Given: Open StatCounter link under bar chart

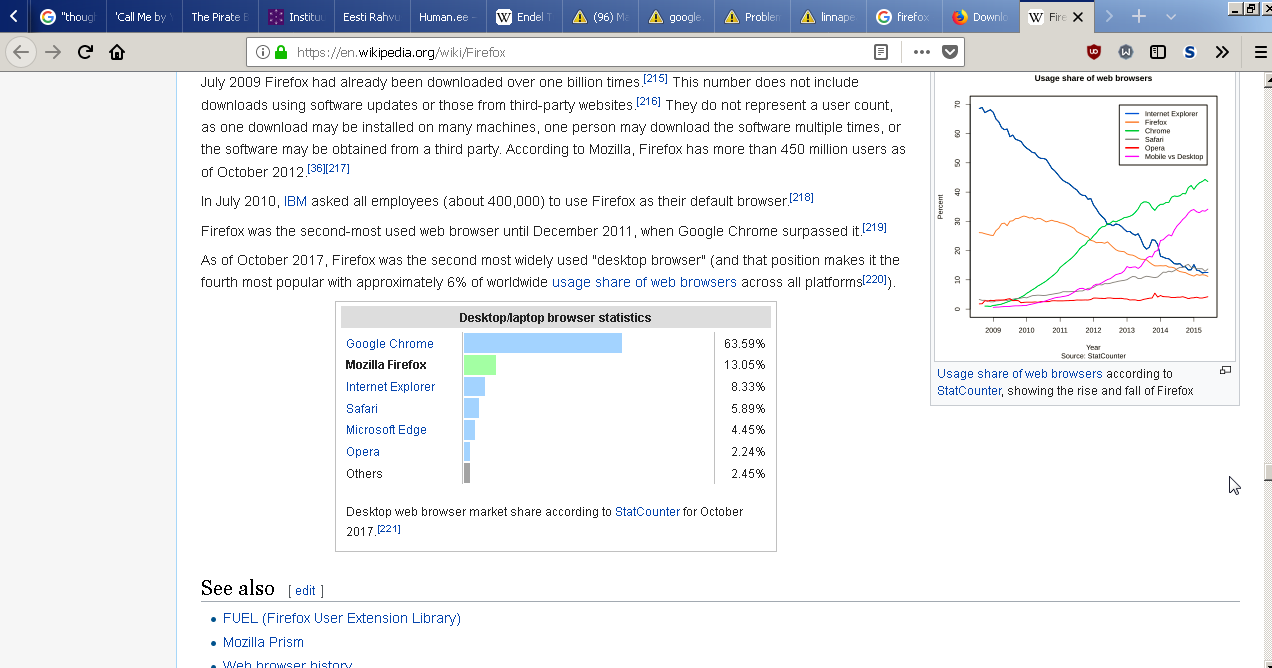Looking at the screenshot, I should 647,511.
